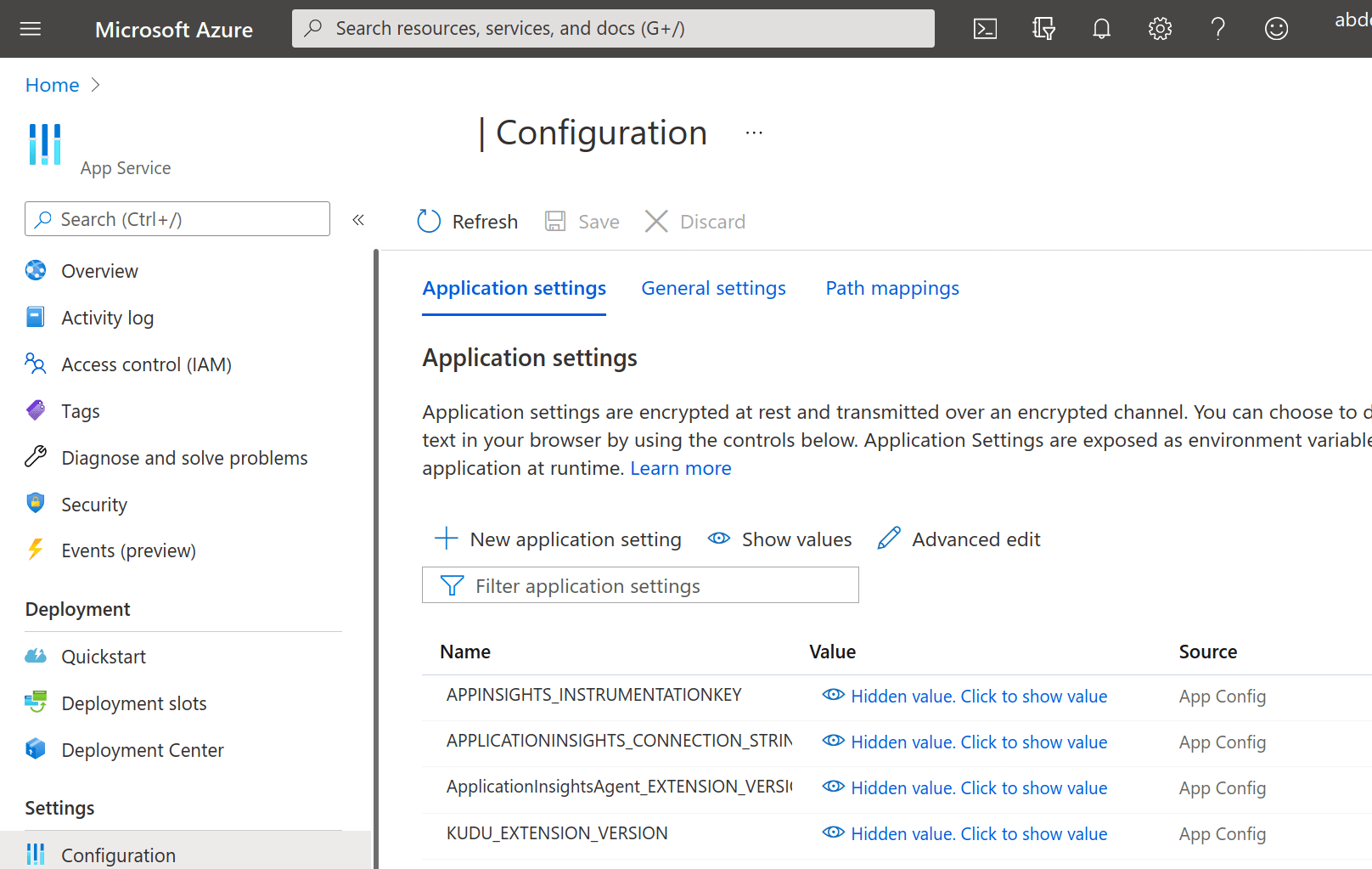1372x869 pixels.
Task: Click the guide and feedback icon
Action: click(1043, 28)
